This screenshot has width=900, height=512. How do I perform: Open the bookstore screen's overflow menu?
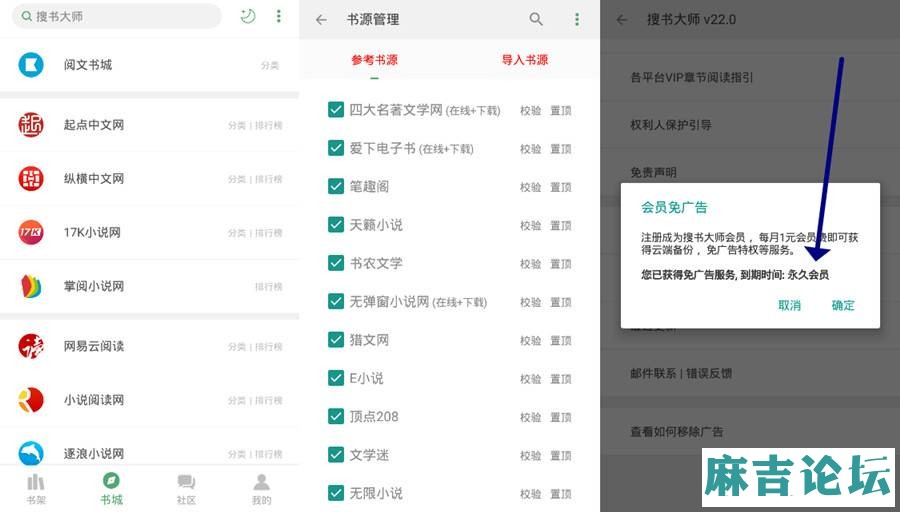[279, 16]
